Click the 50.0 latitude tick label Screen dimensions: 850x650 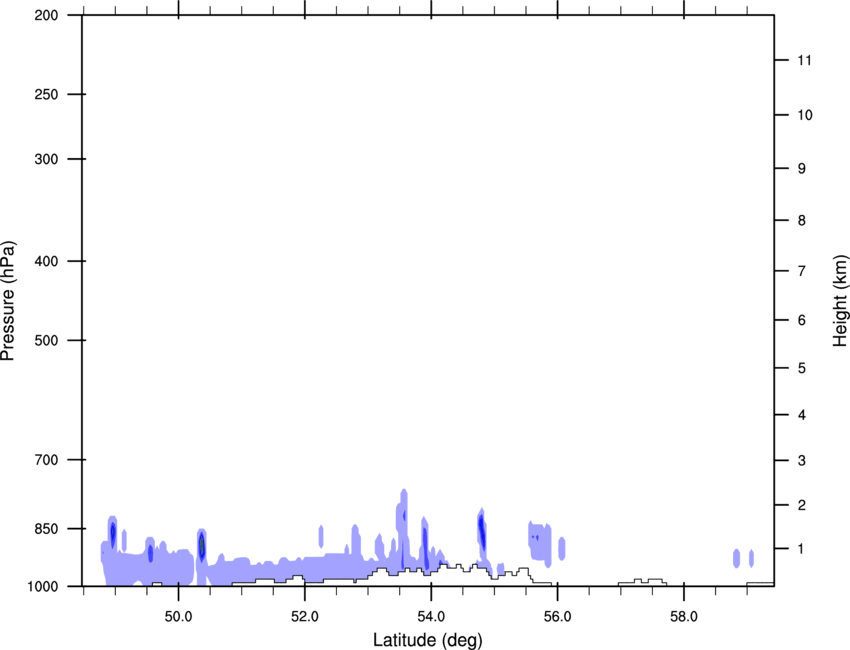coord(178,616)
